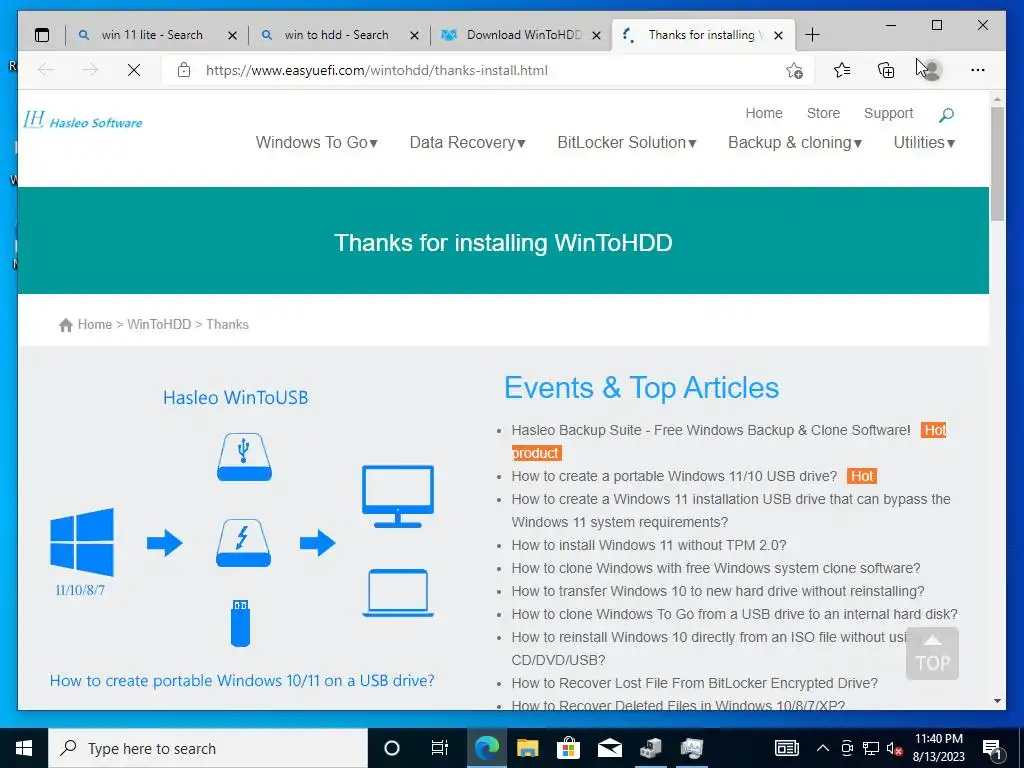Stop loading the page

pos(134,70)
